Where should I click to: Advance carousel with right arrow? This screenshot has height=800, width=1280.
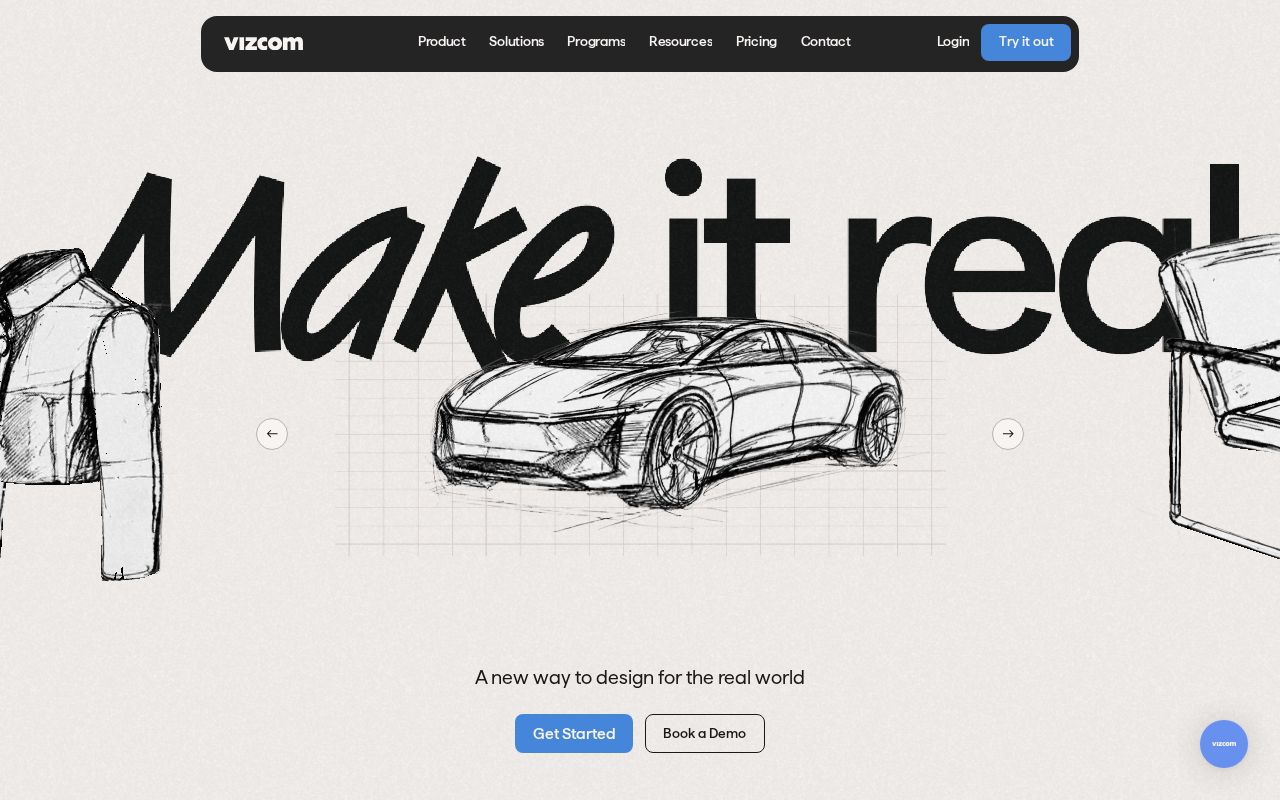click(x=1008, y=434)
